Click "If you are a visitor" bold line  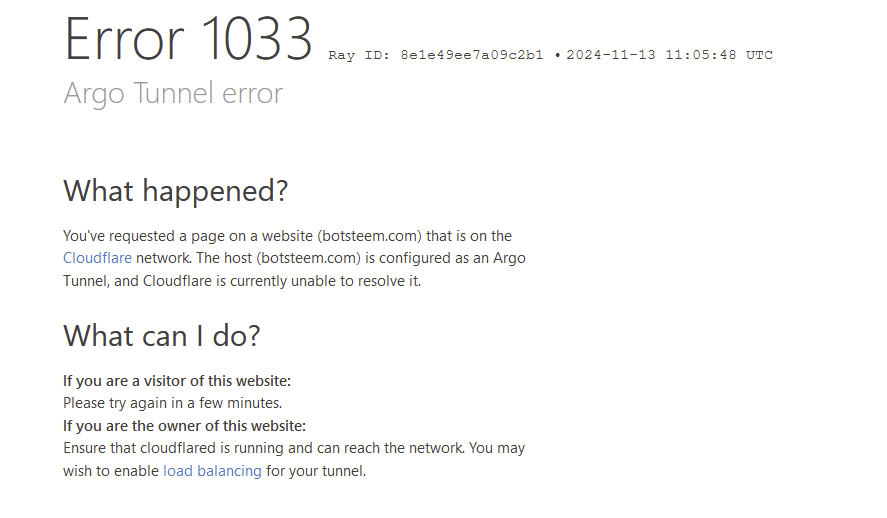pos(177,381)
